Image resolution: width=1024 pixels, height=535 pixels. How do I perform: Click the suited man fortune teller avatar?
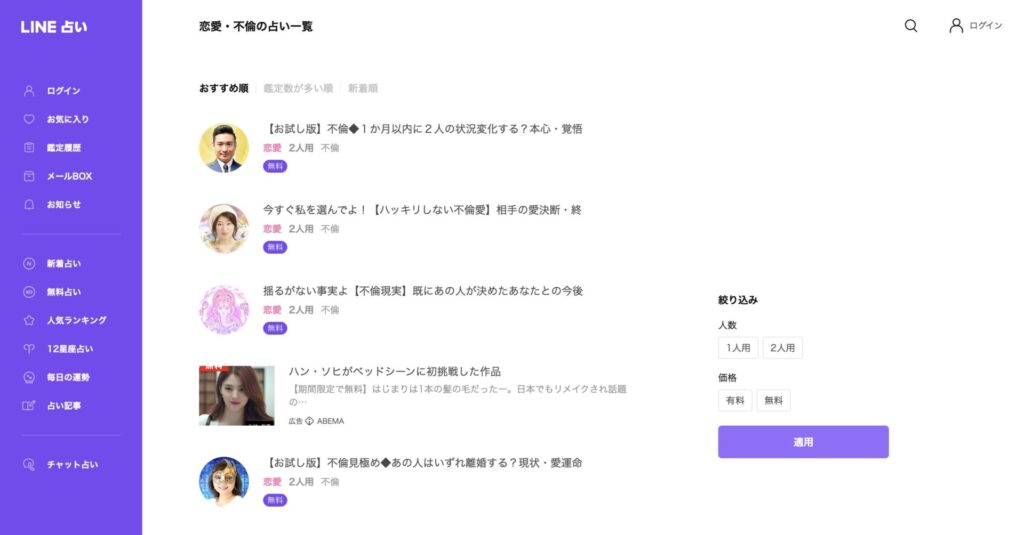pos(224,148)
